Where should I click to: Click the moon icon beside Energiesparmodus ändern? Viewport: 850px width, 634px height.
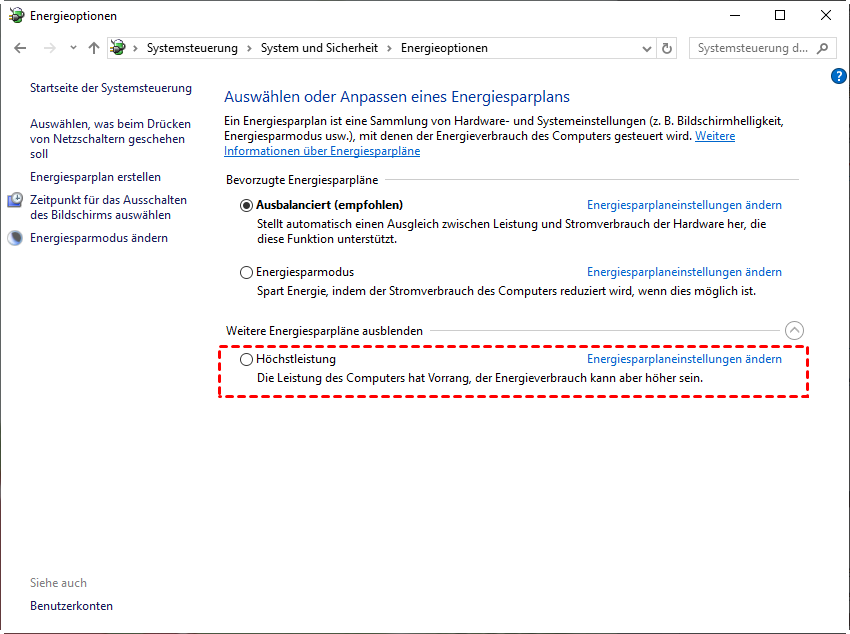click(x=15, y=238)
